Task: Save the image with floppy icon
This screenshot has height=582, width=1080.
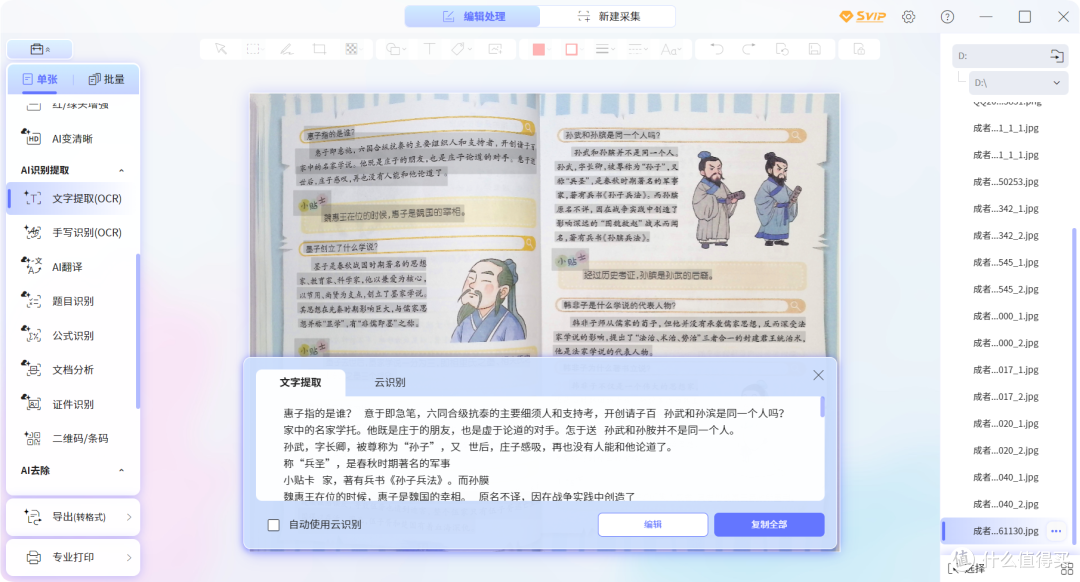Action: [815, 49]
